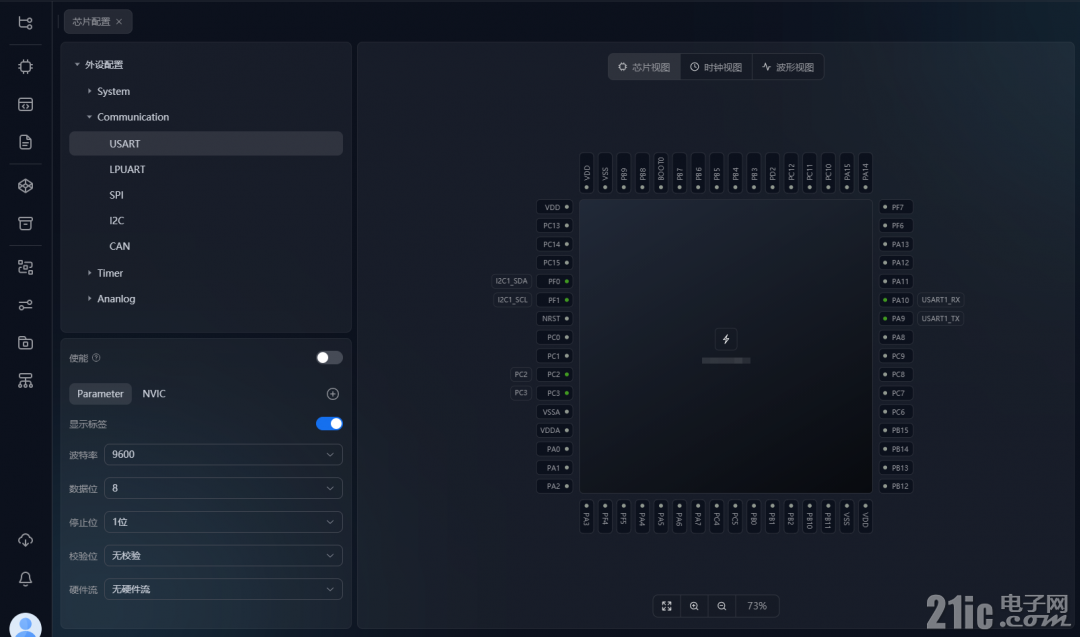The image size is (1080, 637).
Task: Switch to the 芯片视图 tab
Action: click(x=644, y=67)
